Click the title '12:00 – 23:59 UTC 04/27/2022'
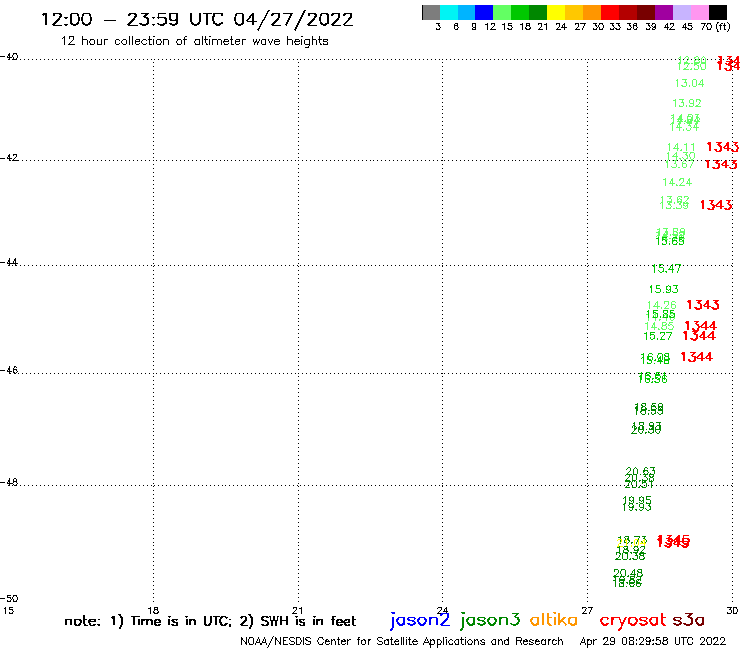 (x=197, y=19)
